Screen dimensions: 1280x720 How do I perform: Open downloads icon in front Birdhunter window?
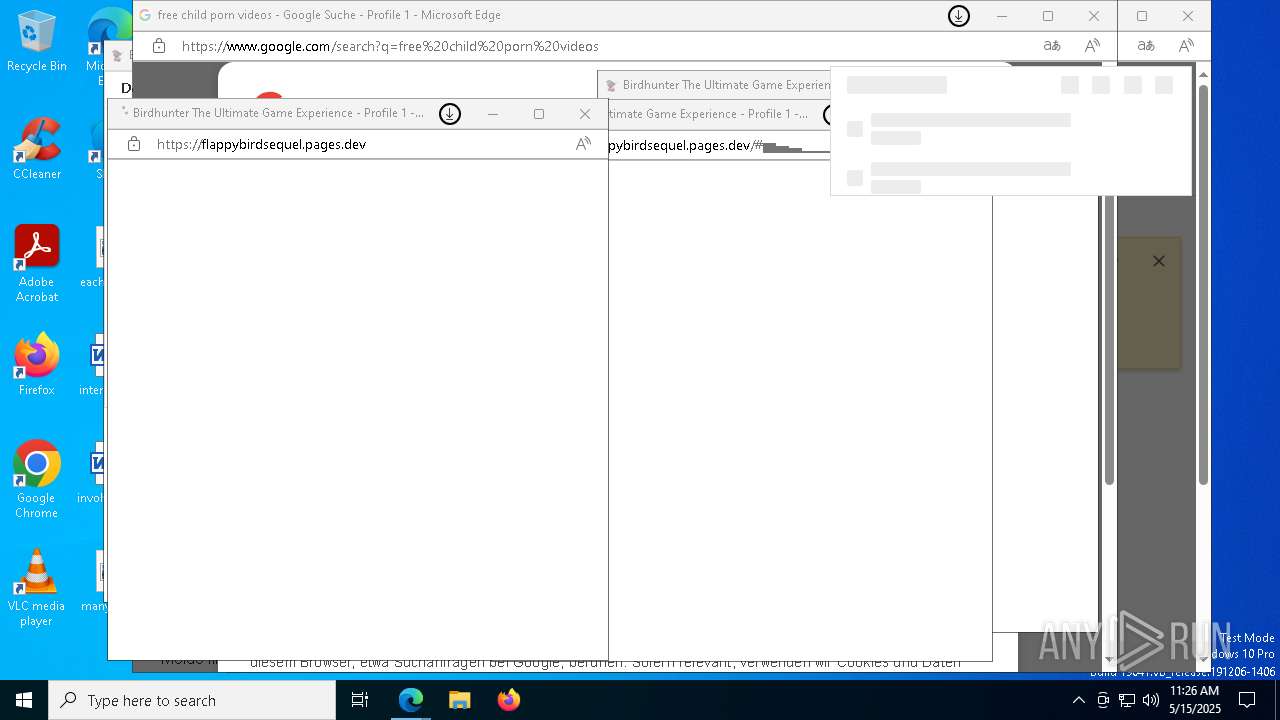(450, 114)
